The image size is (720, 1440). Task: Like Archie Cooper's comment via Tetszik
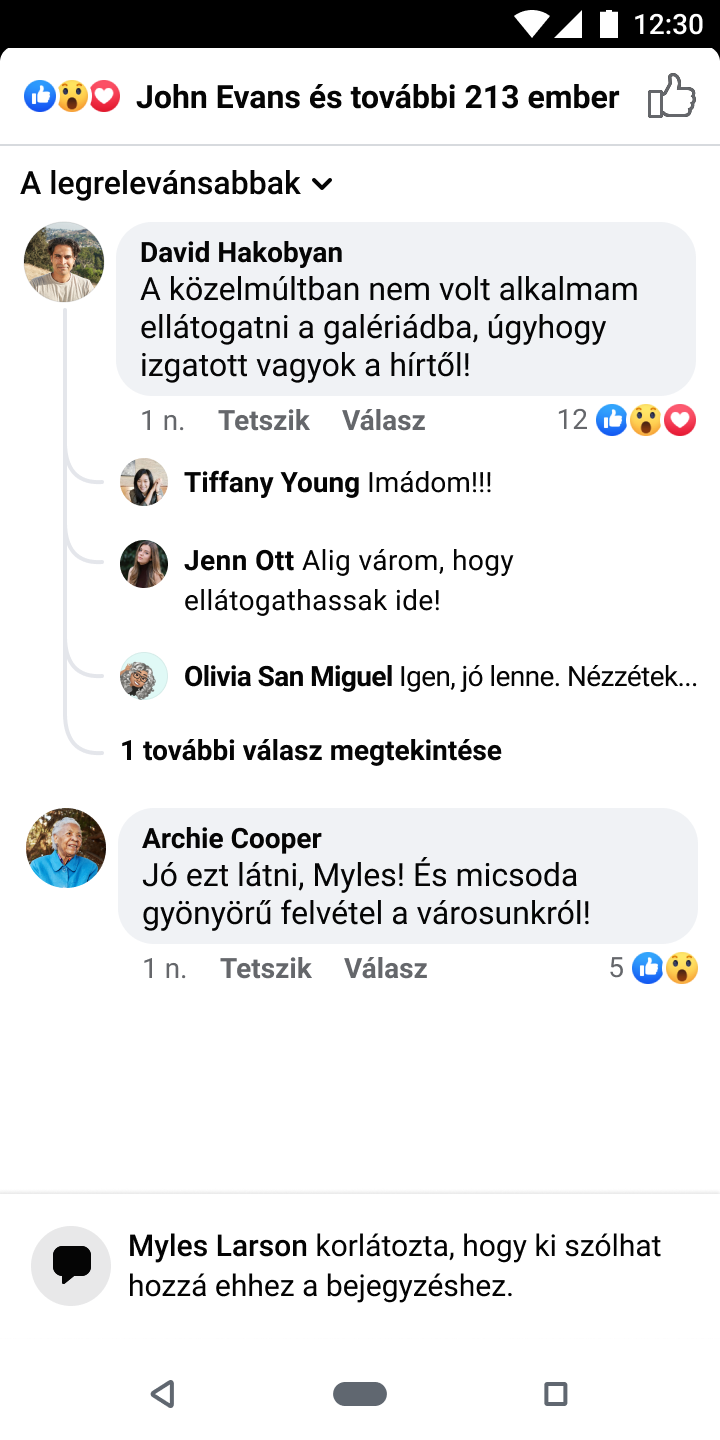point(266,968)
